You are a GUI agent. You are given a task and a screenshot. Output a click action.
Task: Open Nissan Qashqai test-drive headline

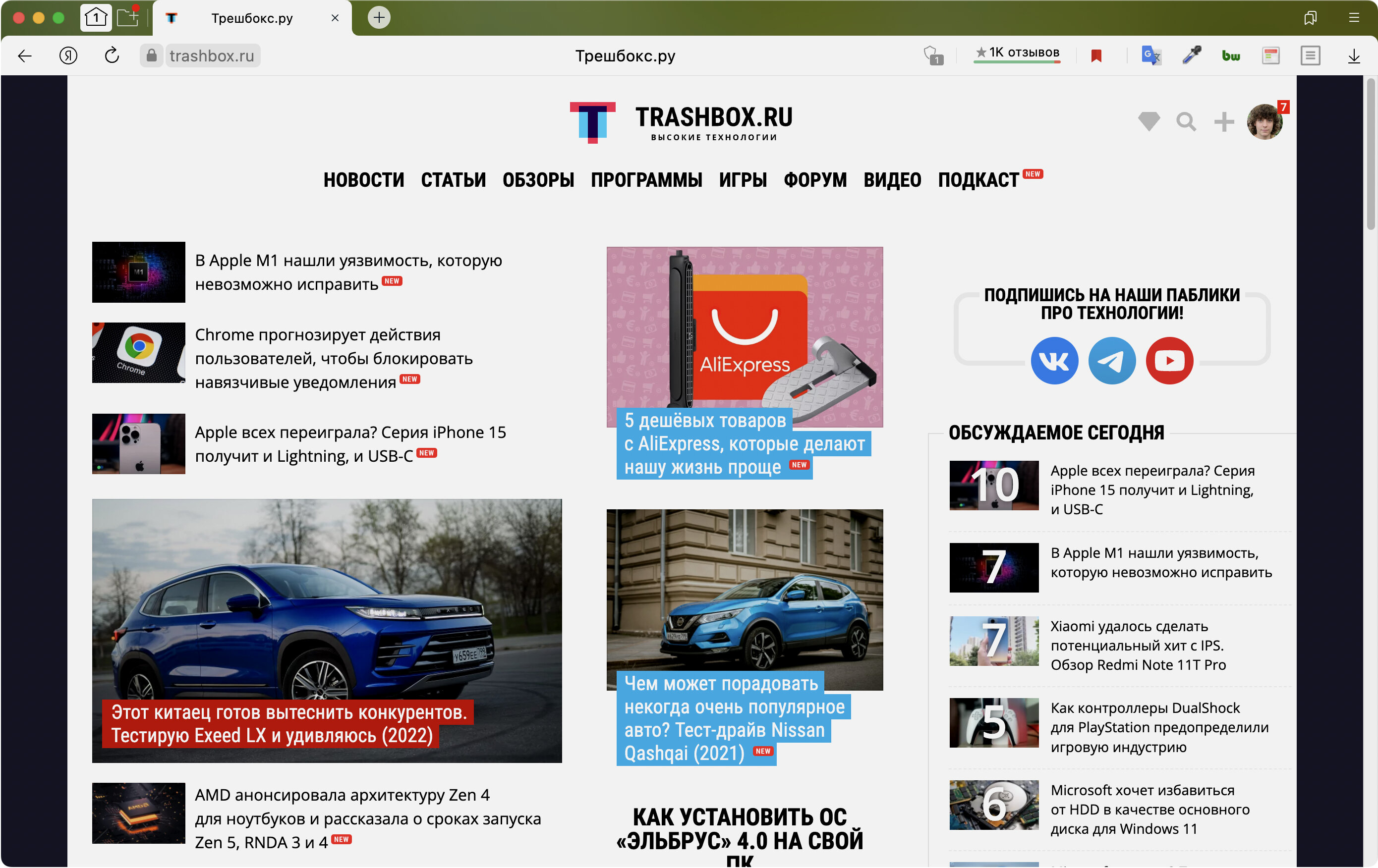point(734,719)
